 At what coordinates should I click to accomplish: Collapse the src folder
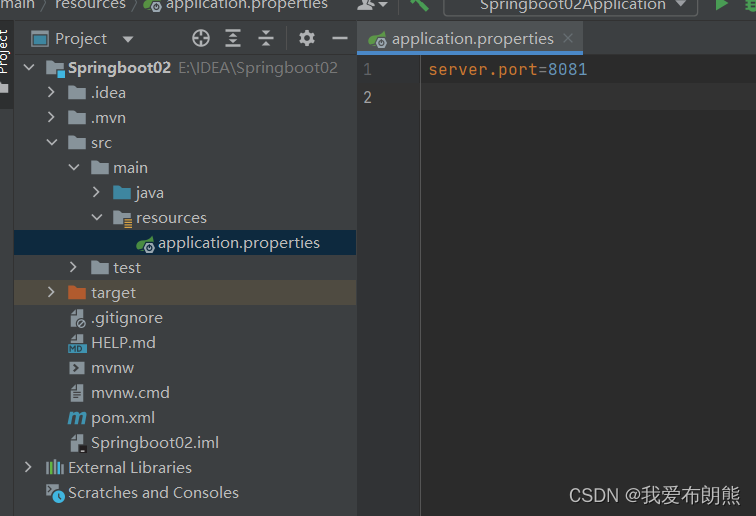coord(52,142)
